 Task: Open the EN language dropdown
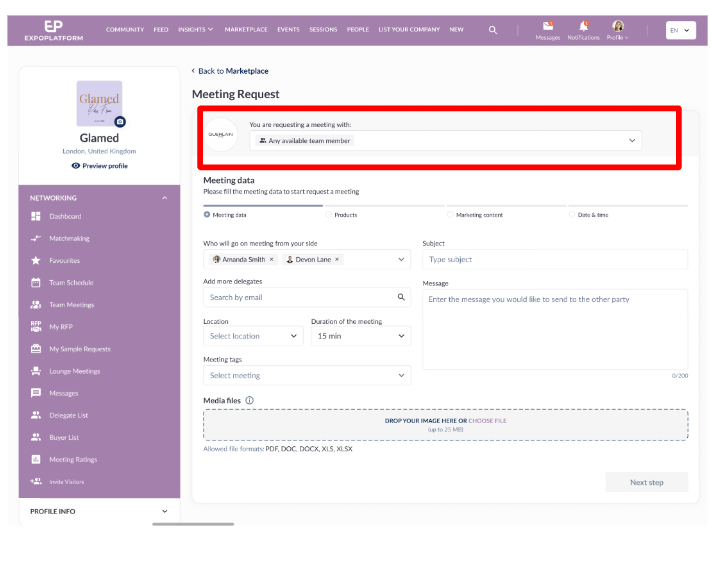681,30
